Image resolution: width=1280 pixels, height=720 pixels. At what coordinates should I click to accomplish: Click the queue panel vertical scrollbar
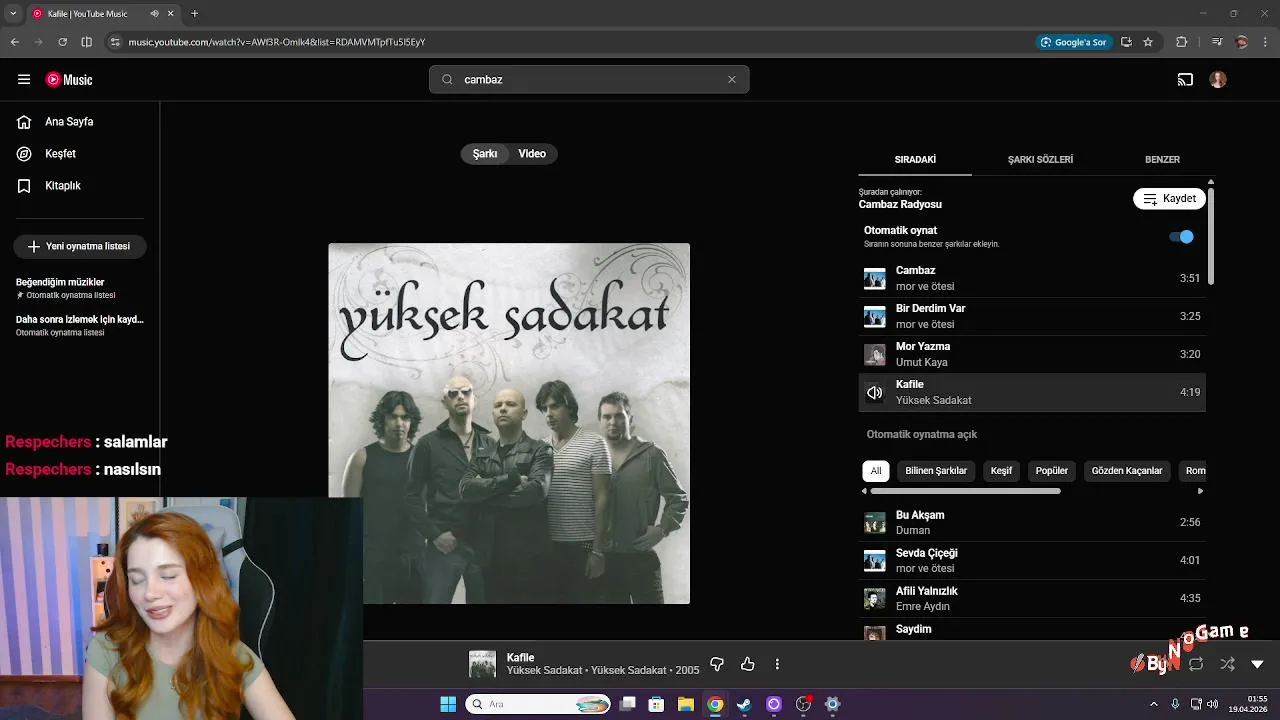click(x=1211, y=236)
